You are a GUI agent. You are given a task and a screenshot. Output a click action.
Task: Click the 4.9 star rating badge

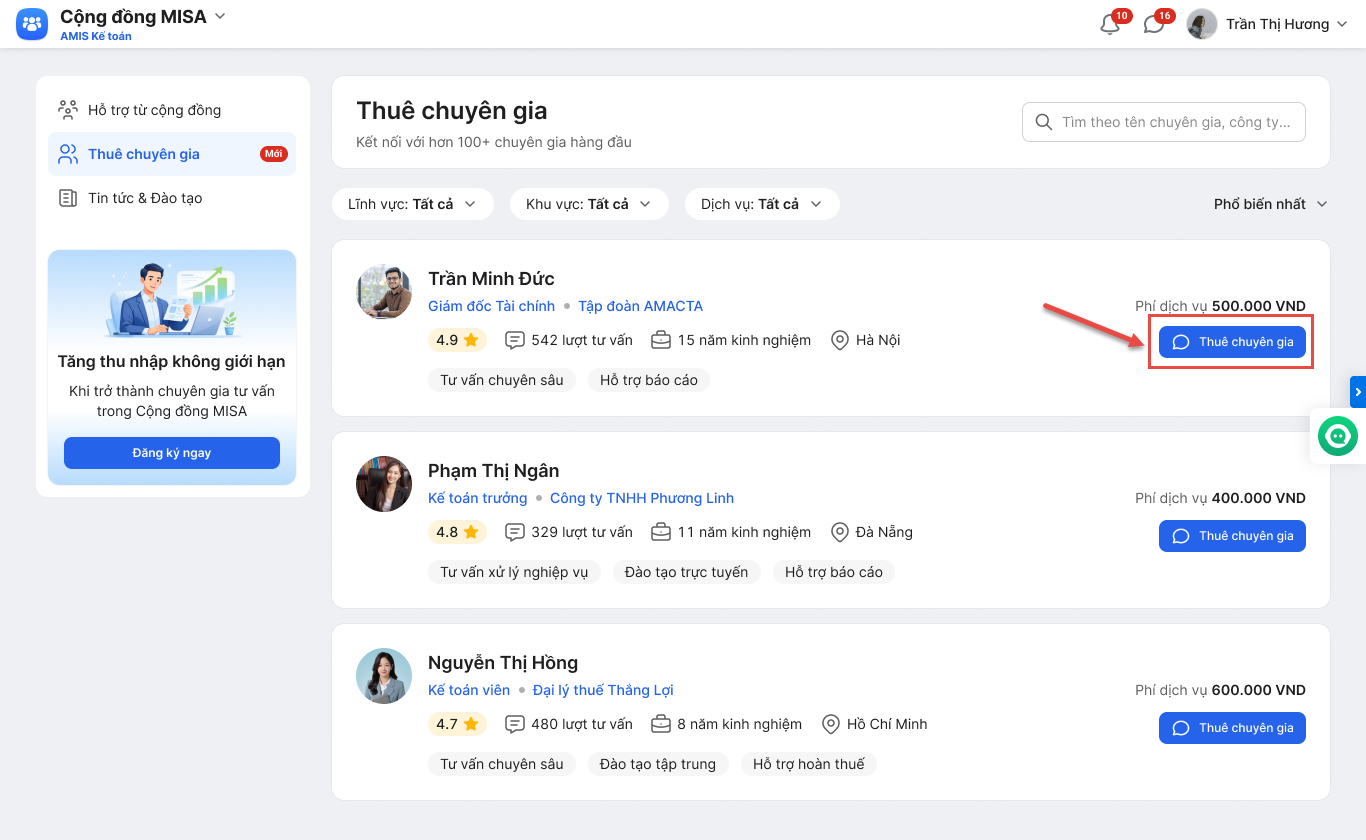(457, 340)
